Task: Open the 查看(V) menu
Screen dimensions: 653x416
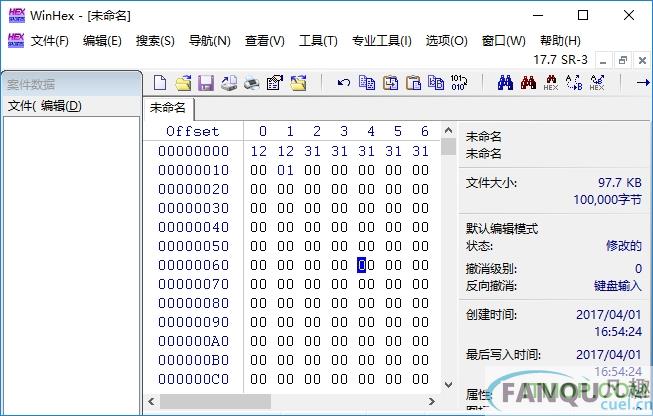Action: click(x=265, y=41)
